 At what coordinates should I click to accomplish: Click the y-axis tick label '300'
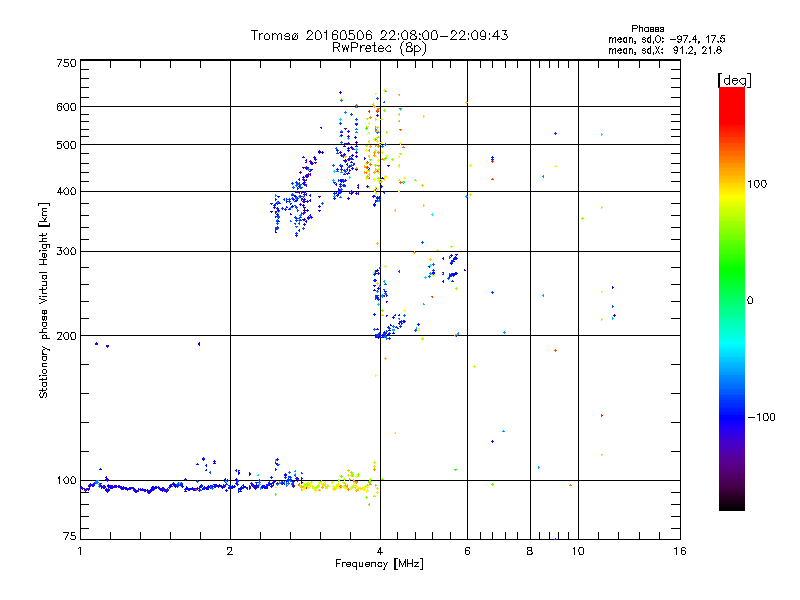pyautogui.click(x=66, y=251)
